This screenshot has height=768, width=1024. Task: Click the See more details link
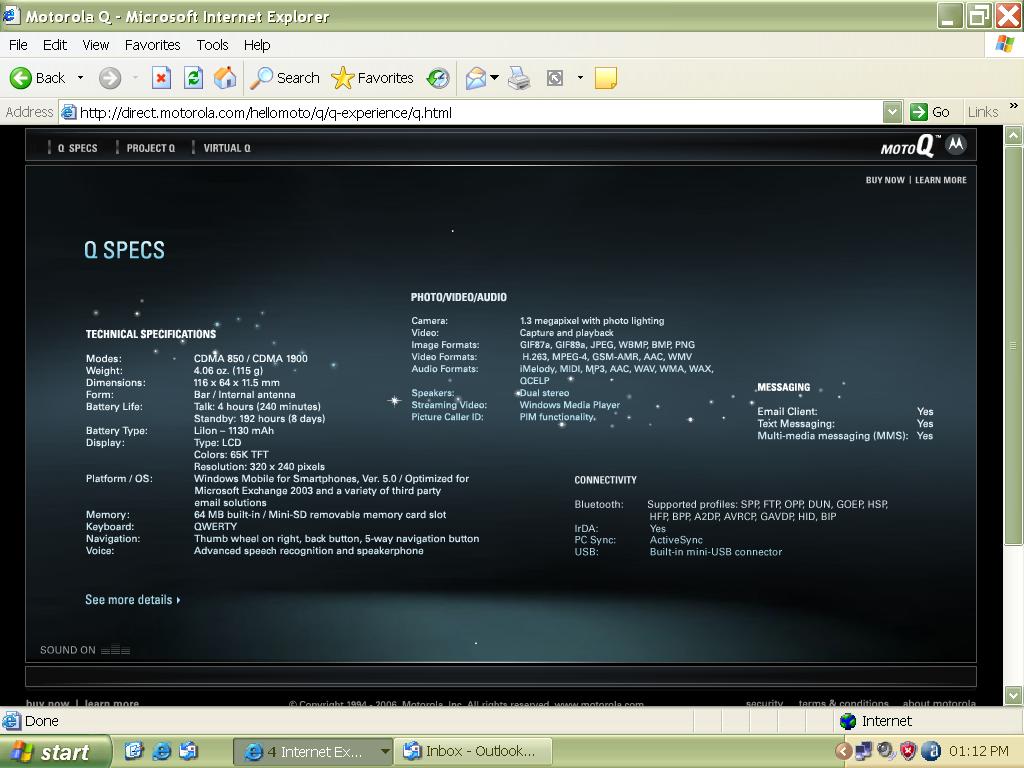pos(132,600)
